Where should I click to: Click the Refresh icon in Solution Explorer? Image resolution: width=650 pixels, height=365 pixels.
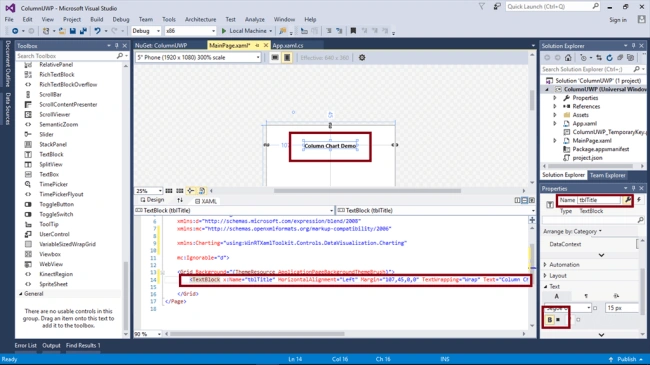click(x=609, y=58)
